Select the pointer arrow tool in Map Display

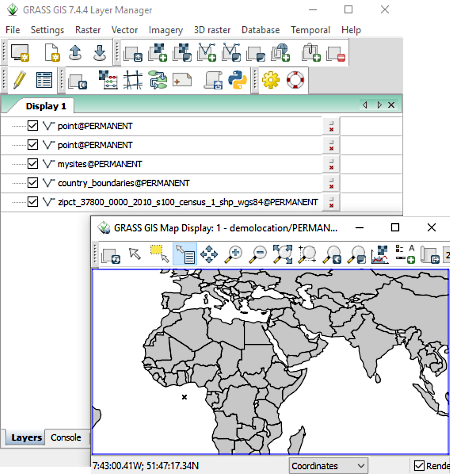(135, 253)
